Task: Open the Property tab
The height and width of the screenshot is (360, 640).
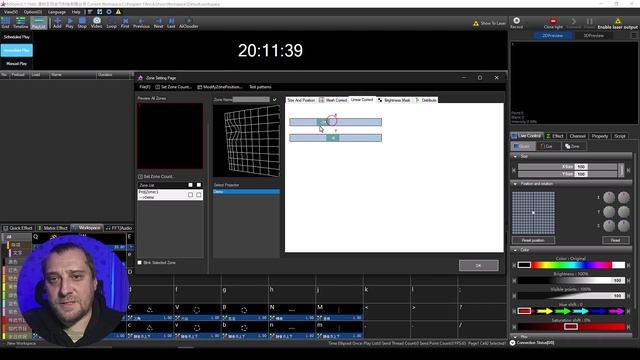Action: pyautogui.click(x=600, y=136)
